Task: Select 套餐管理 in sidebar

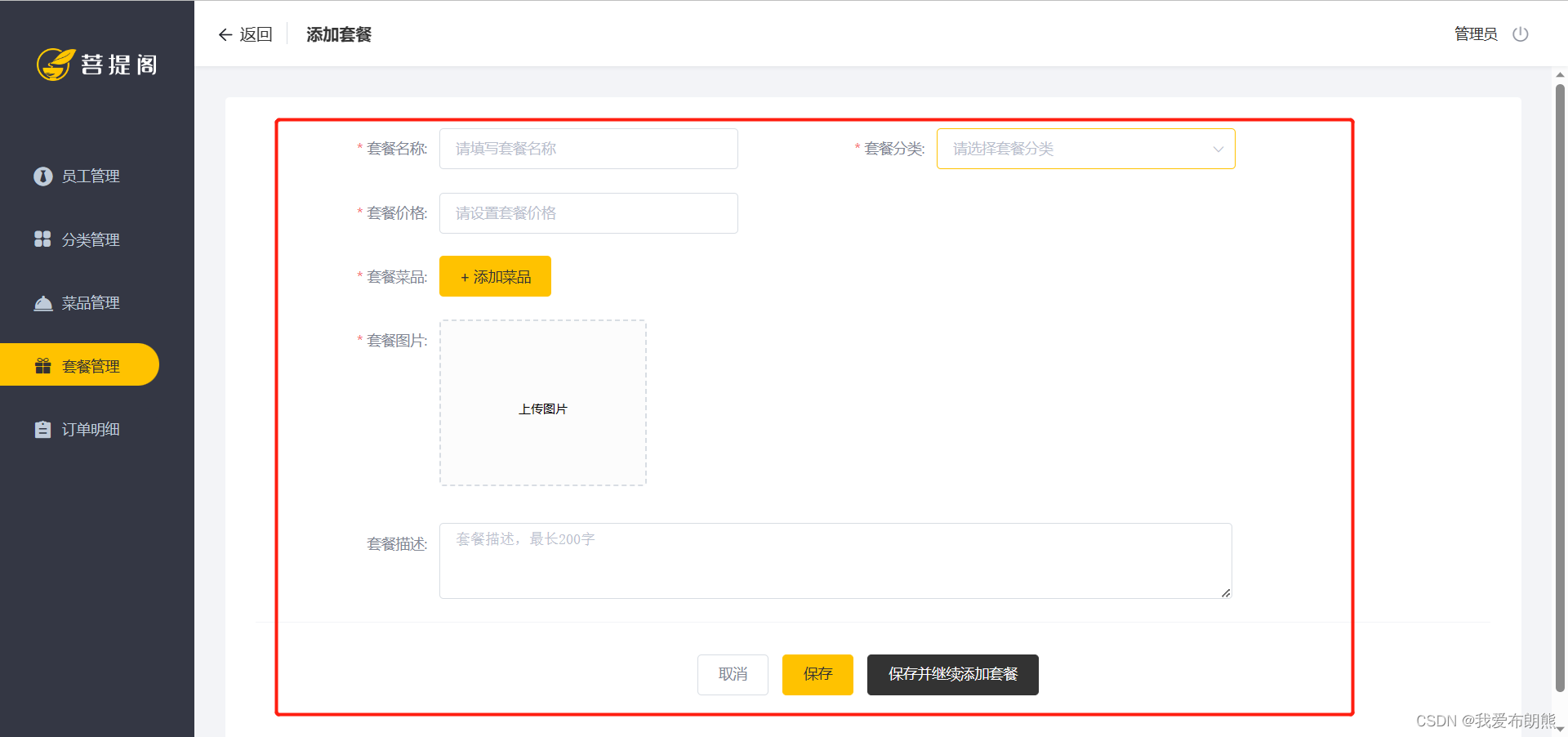Action: click(79, 364)
